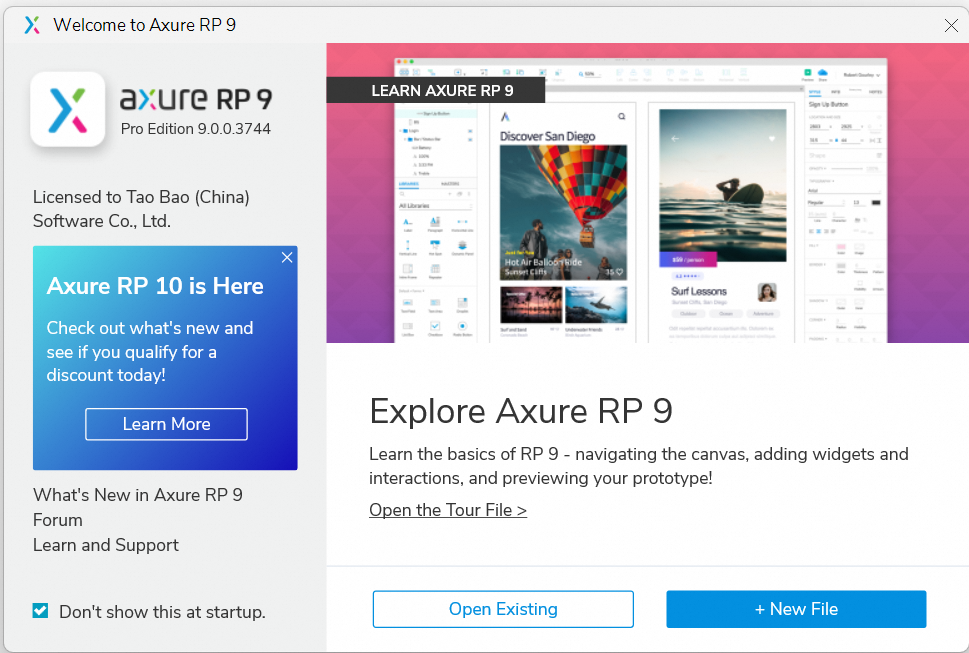Image resolution: width=969 pixels, height=653 pixels.
Task: Click the LEARN AXURE RP 9 label
Action: (436, 90)
